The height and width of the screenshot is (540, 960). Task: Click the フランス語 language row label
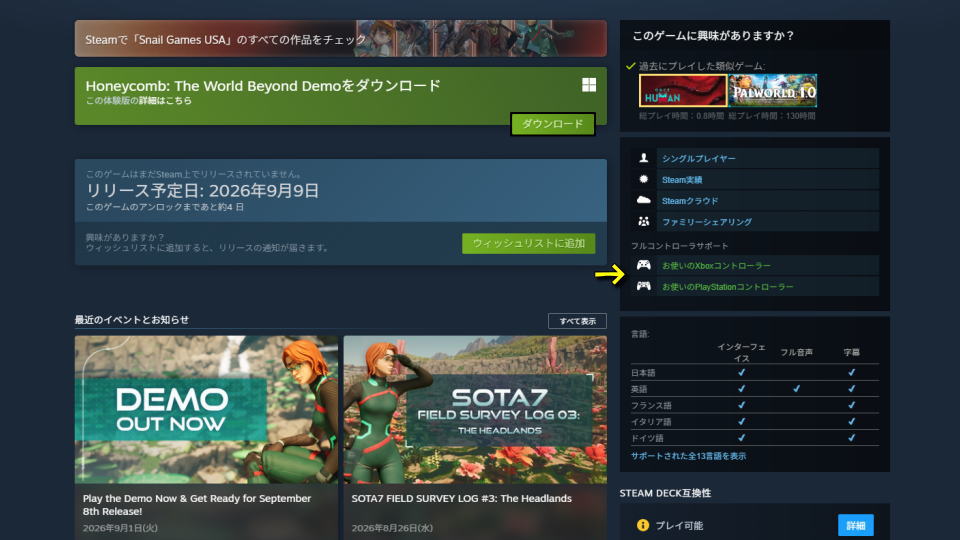click(651, 405)
